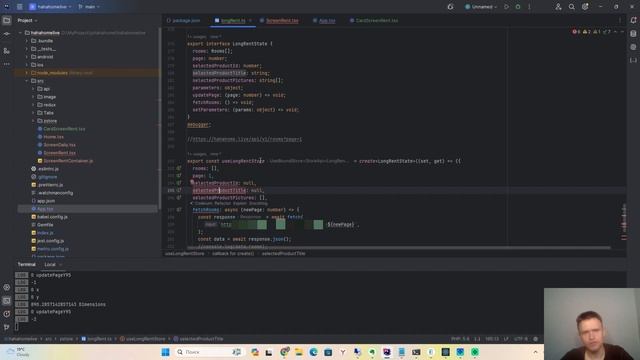640x360 pixels.
Task: Switch to CardScreenRent.tsx tab
Action: (x=374, y=20)
